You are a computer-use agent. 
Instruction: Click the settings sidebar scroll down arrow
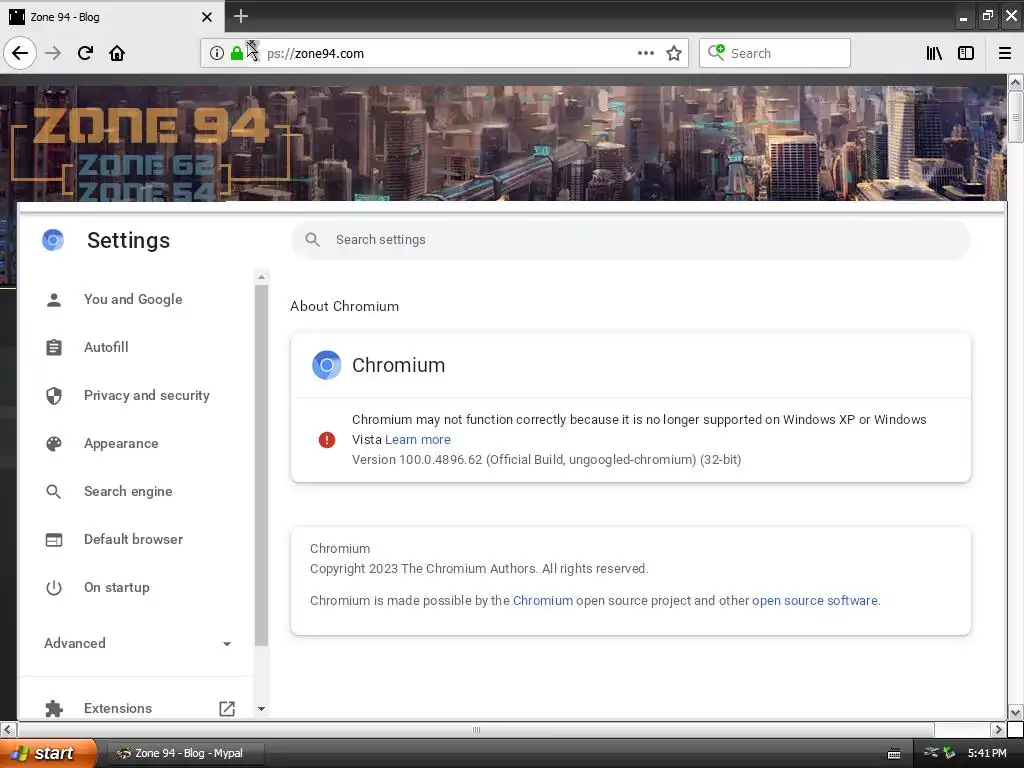pos(261,709)
